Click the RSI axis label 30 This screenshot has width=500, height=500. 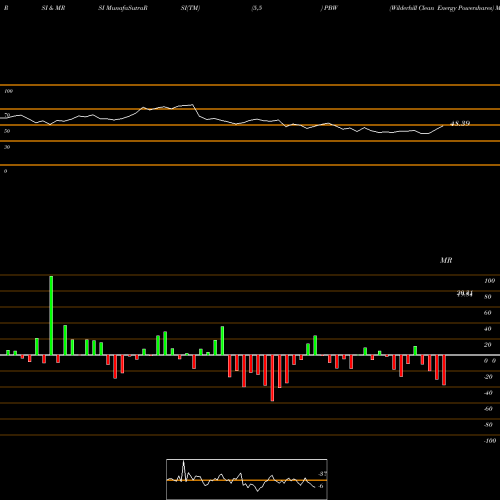coord(7,147)
